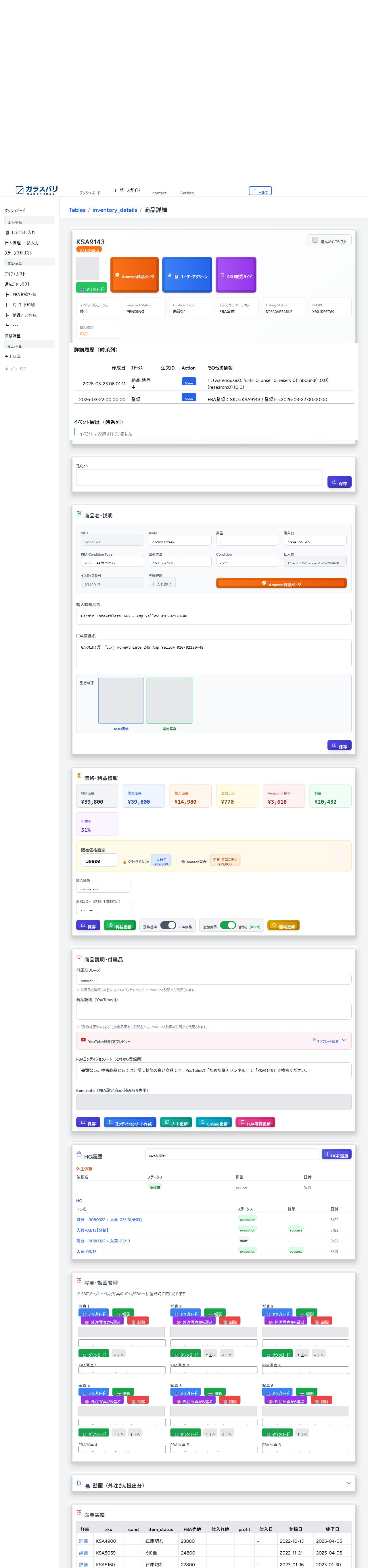Expand the 動画（外注さん提出分） panel

348,1483
